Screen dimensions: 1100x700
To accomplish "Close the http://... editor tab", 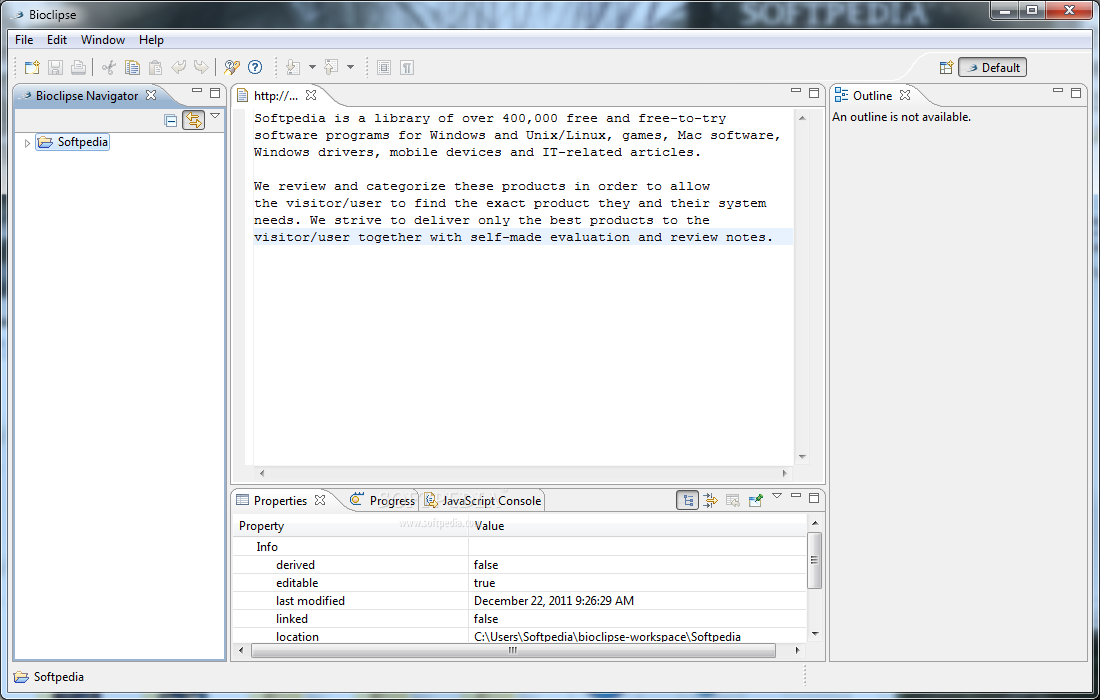I will pos(311,95).
